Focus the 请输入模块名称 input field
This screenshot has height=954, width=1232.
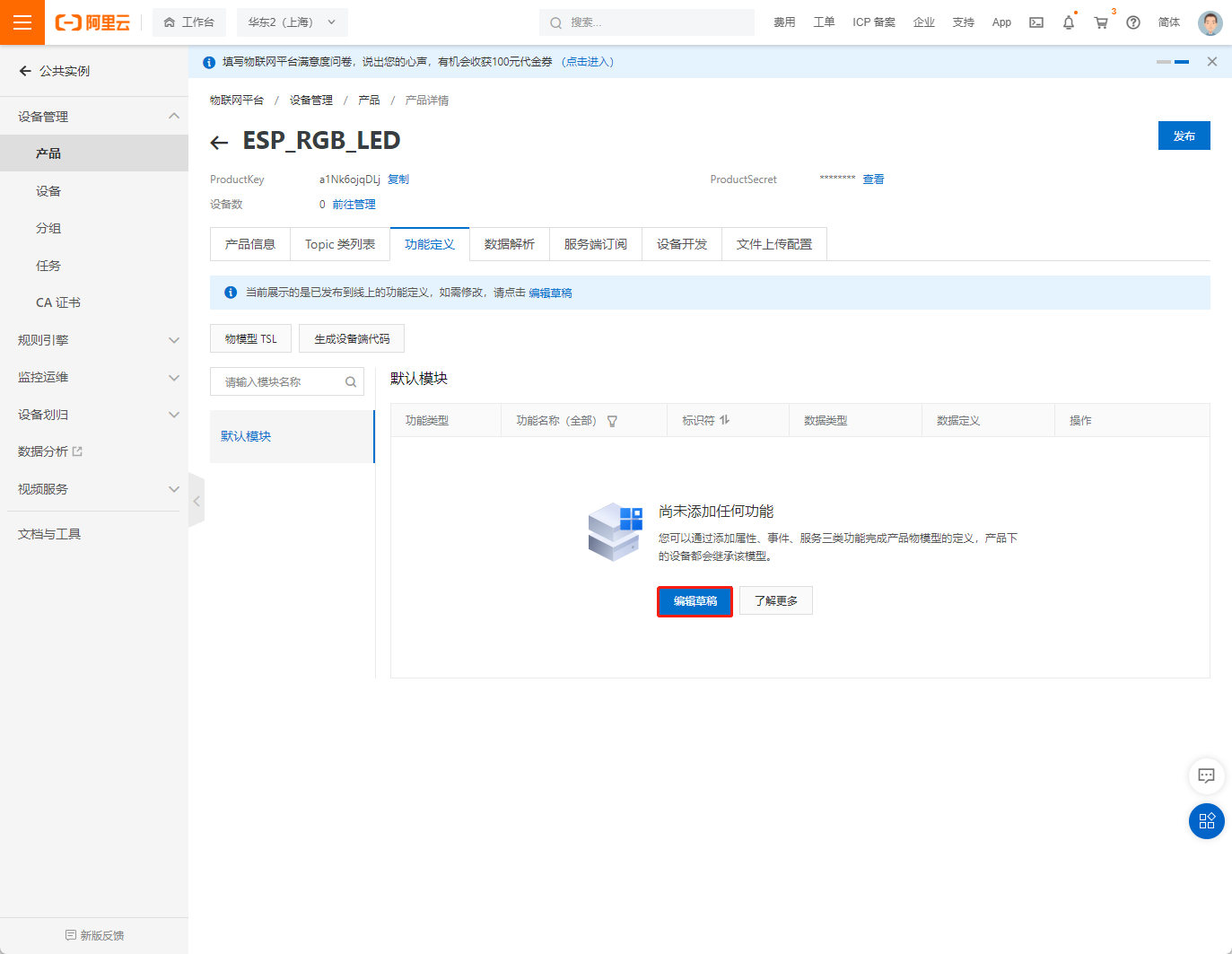coord(287,381)
